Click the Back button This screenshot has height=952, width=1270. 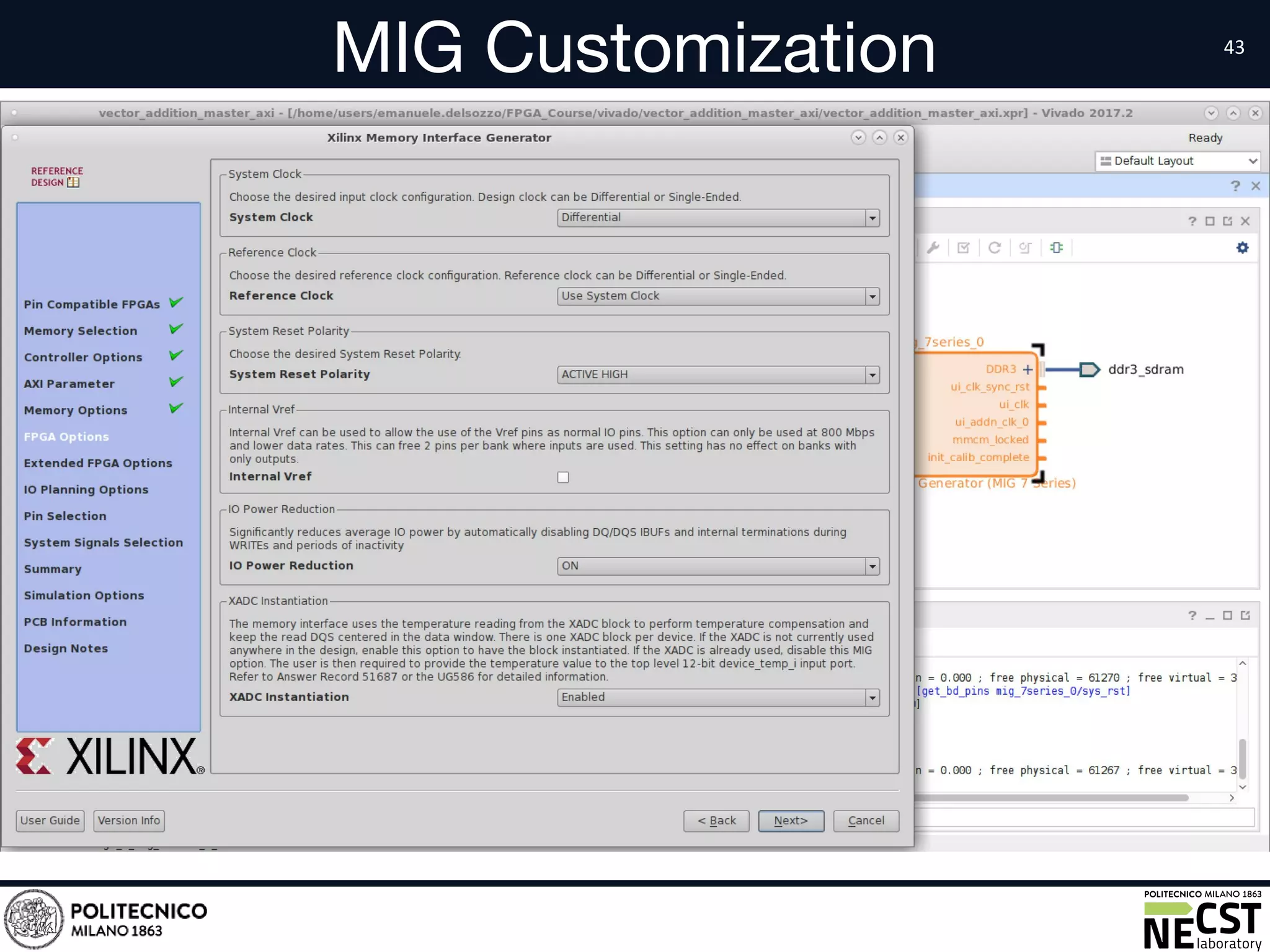[x=716, y=821]
